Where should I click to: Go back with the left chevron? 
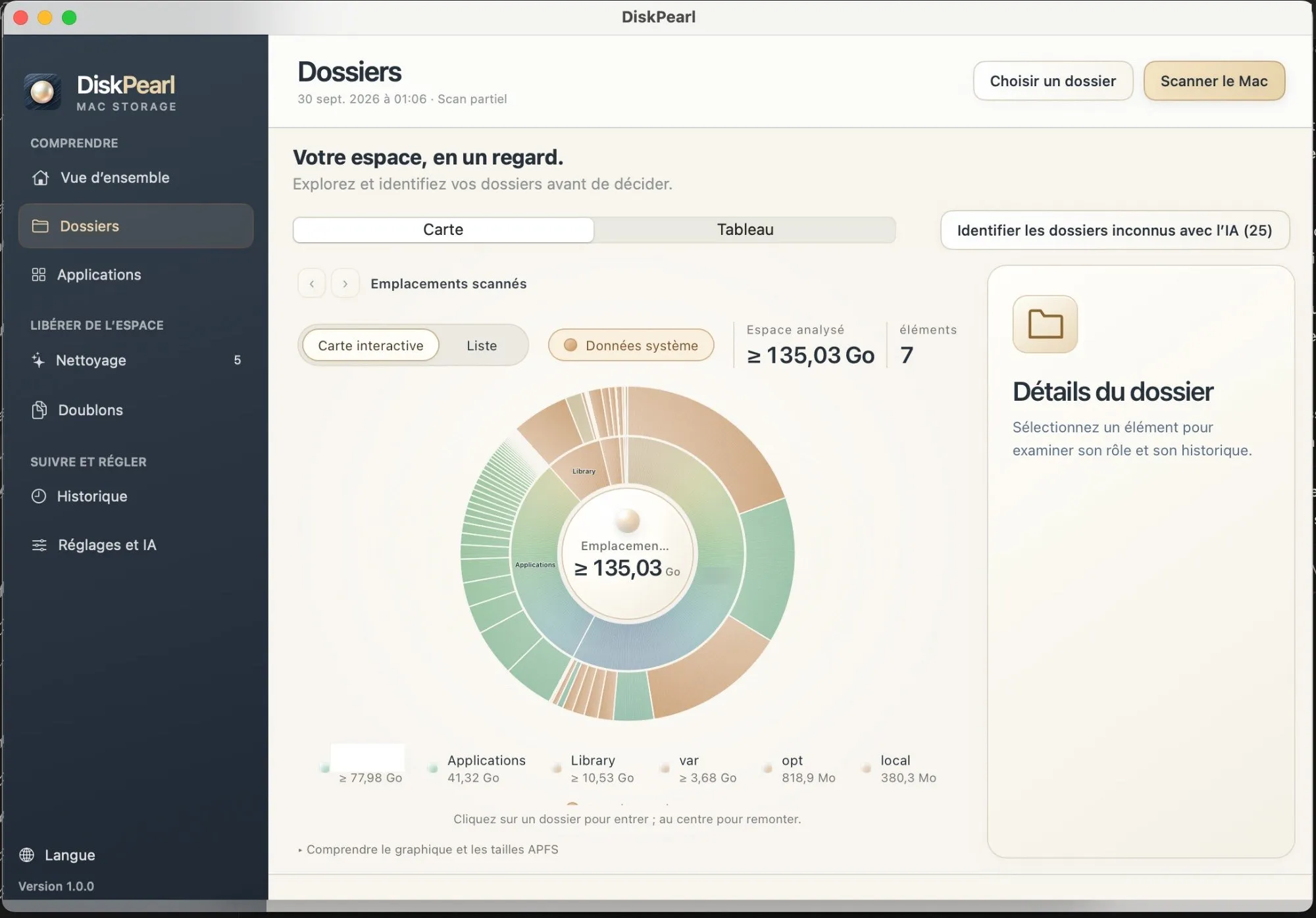[x=312, y=284]
